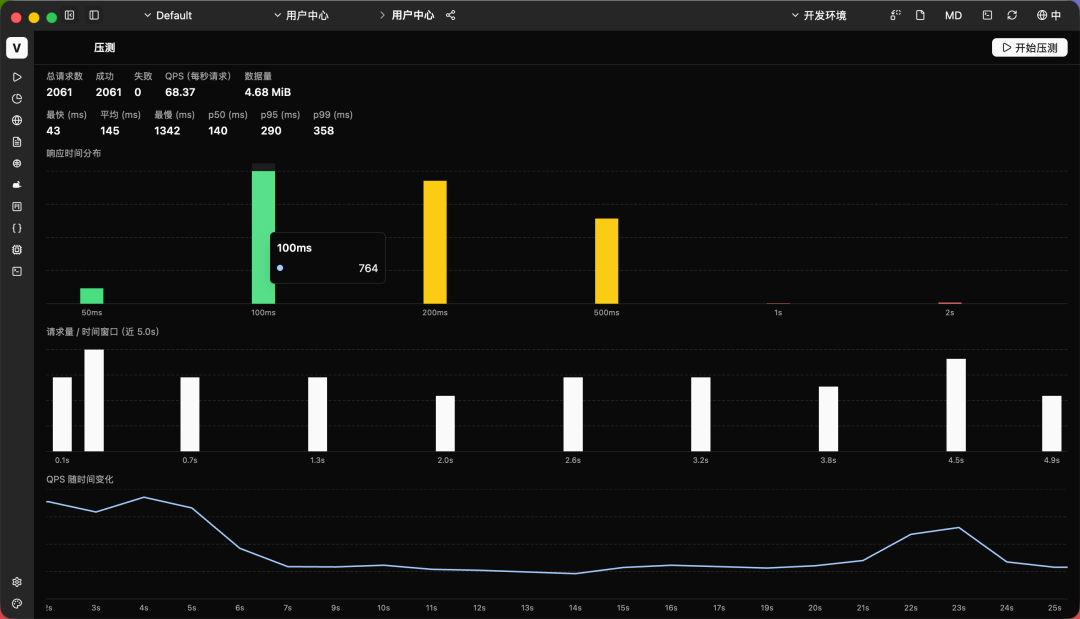Image resolution: width=1080 pixels, height=619 pixels.
Task: Open the curly braces sidebar icon
Action: click(x=17, y=228)
